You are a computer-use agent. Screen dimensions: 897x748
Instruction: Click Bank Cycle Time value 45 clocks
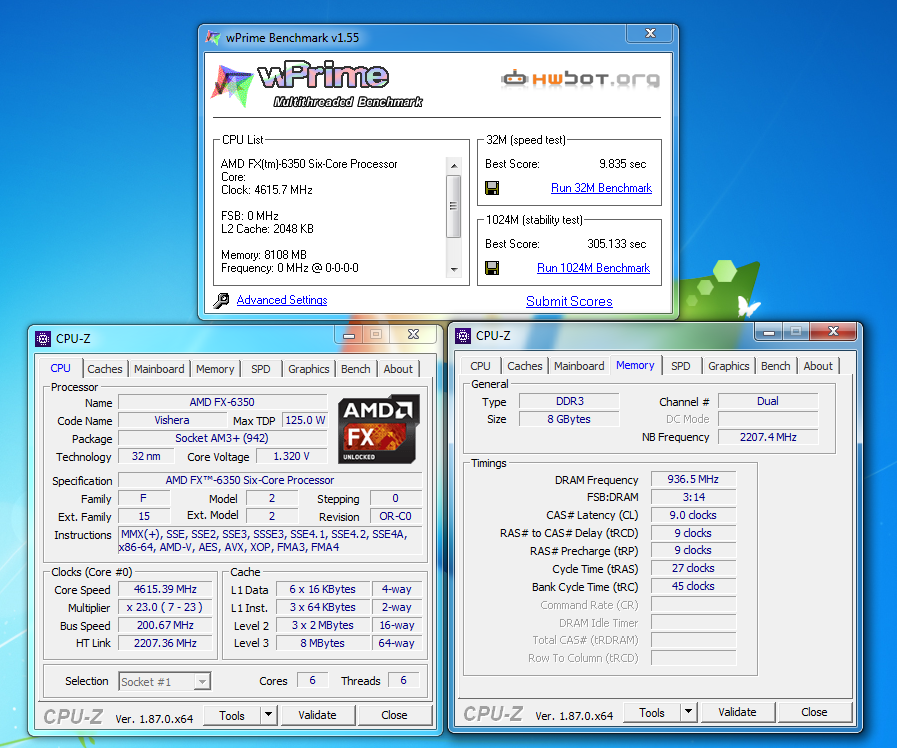693,586
